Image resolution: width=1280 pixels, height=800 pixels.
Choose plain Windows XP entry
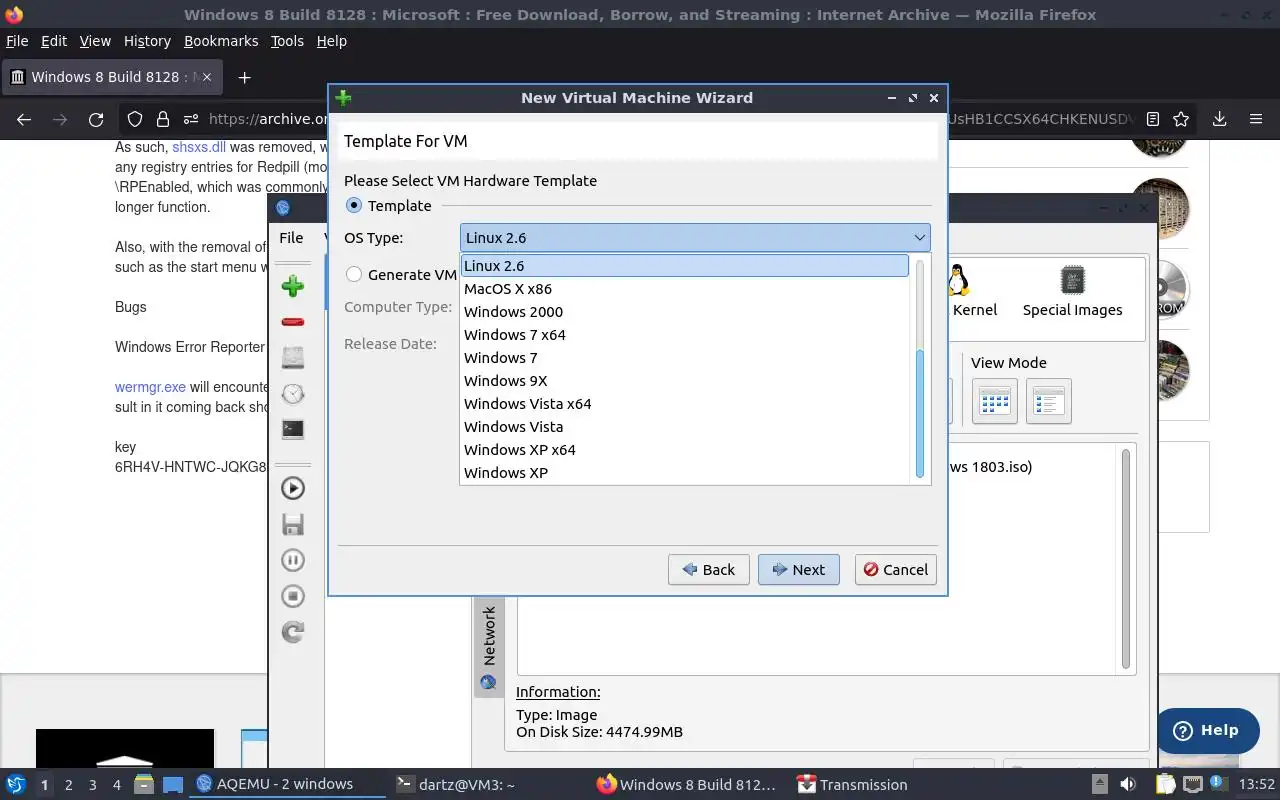click(x=685, y=473)
